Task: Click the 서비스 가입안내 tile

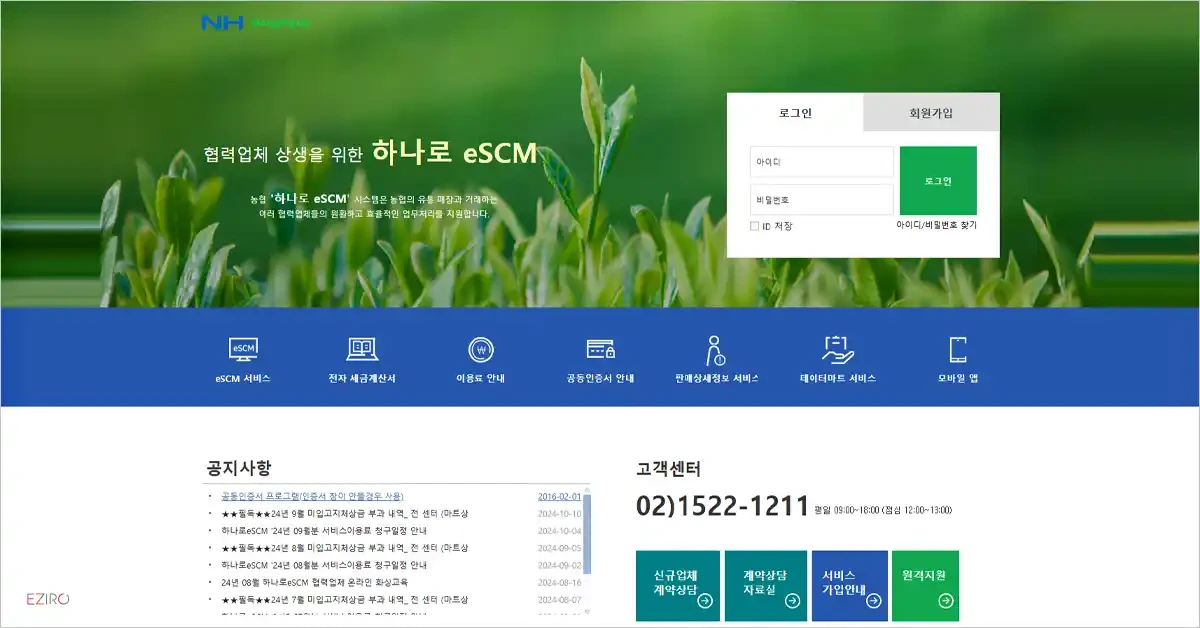Action: pyautogui.click(x=850, y=586)
